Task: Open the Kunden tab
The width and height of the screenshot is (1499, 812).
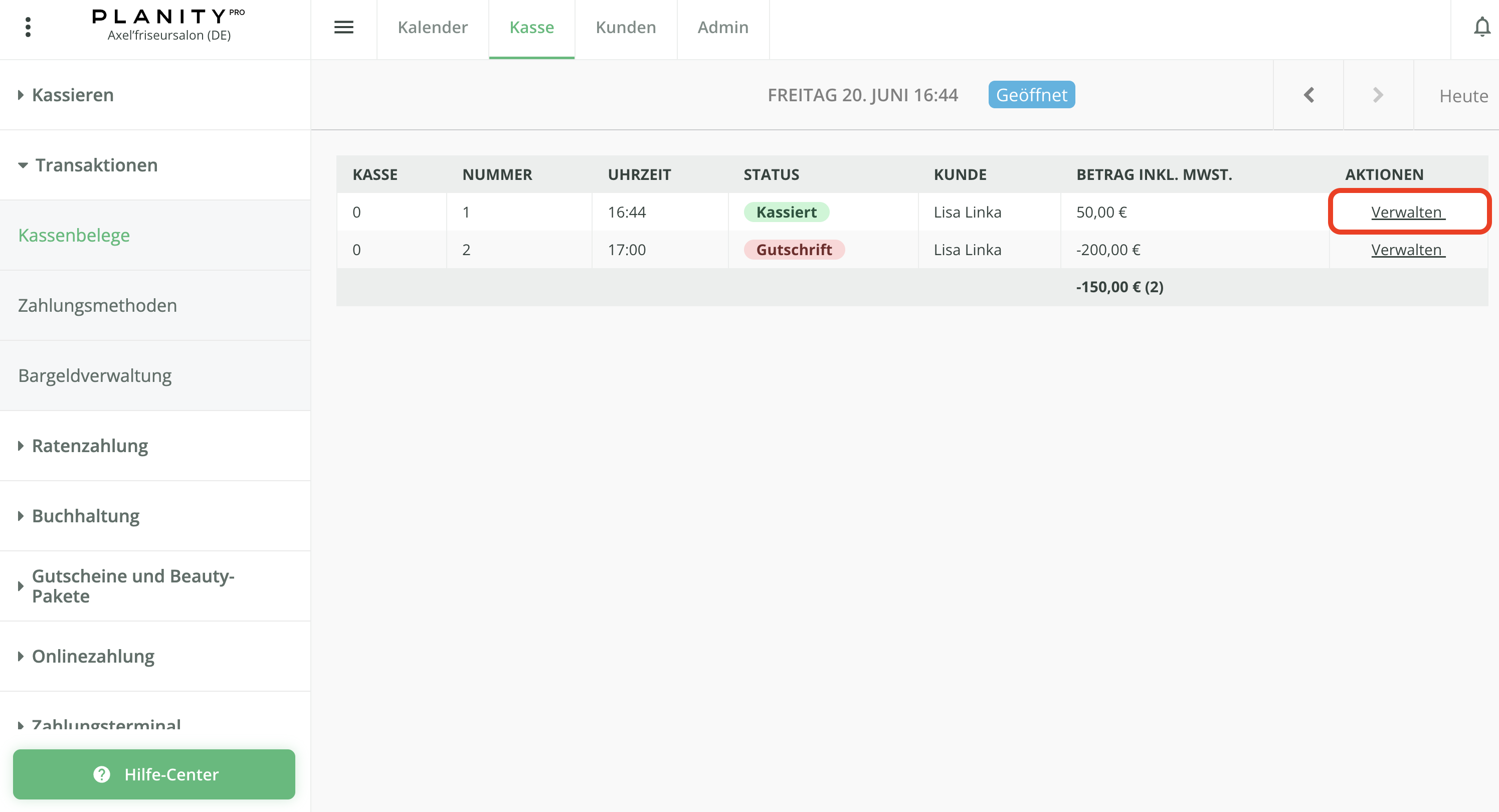Action: click(x=626, y=28)
